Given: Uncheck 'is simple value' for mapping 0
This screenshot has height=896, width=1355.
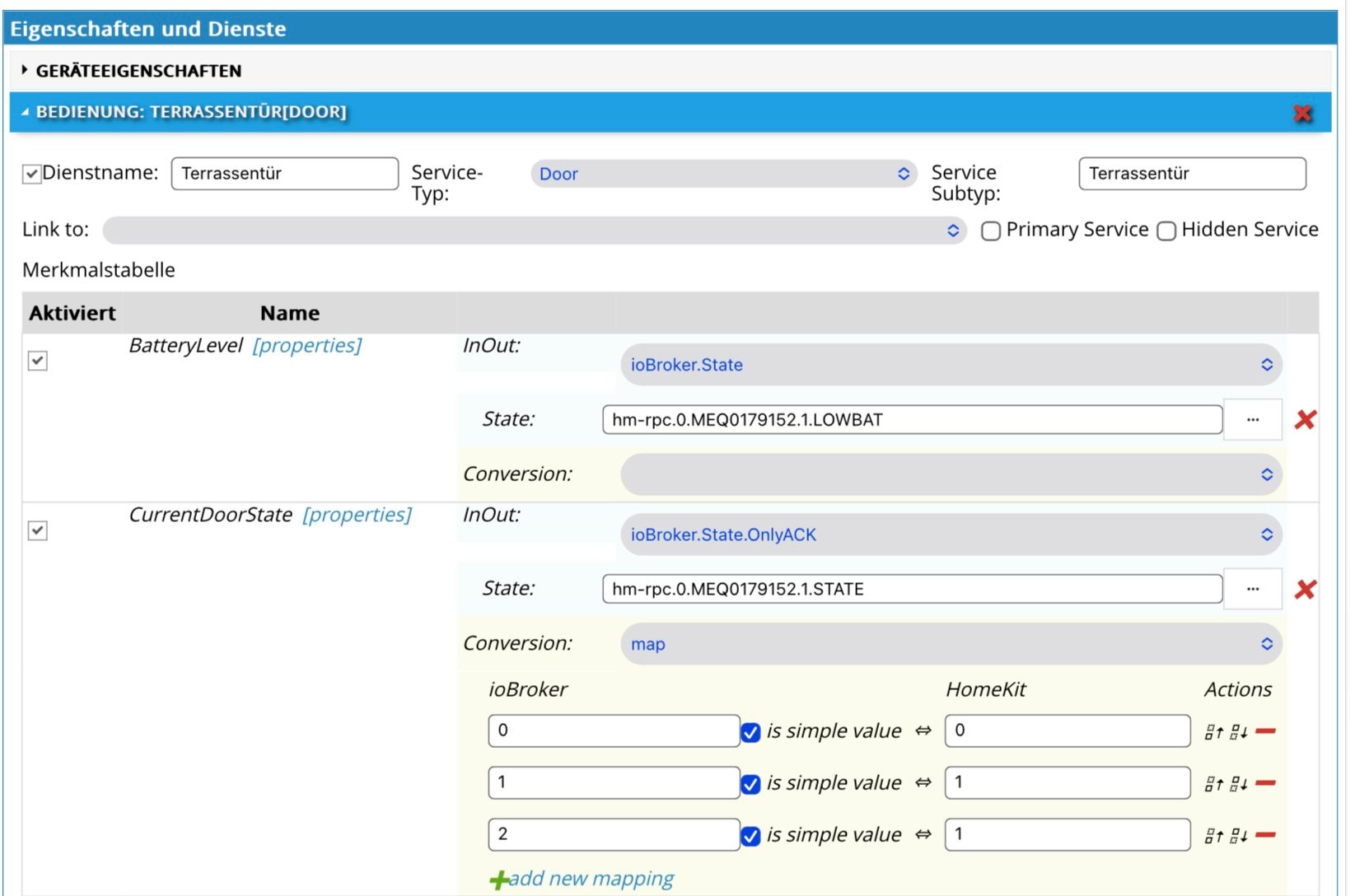Looking at the screenshot, I should point(750,733).
